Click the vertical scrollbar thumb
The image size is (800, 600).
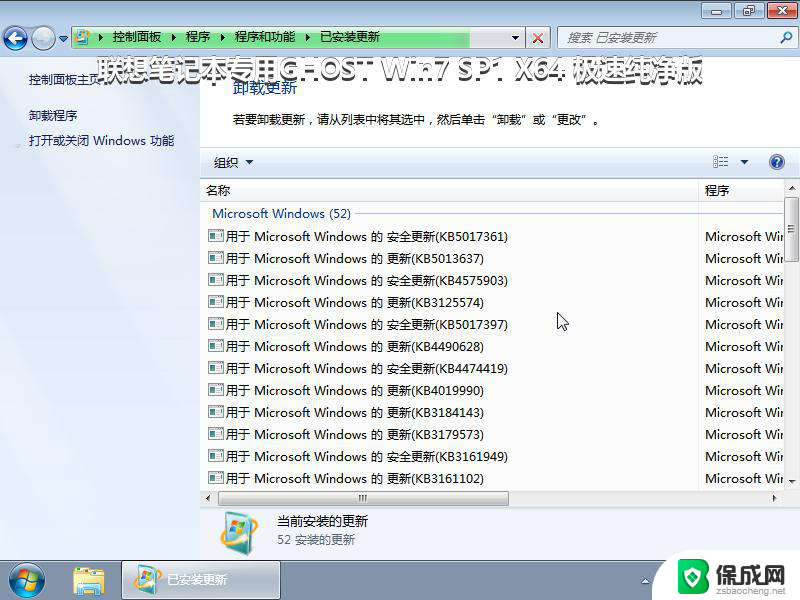[792, 230]
